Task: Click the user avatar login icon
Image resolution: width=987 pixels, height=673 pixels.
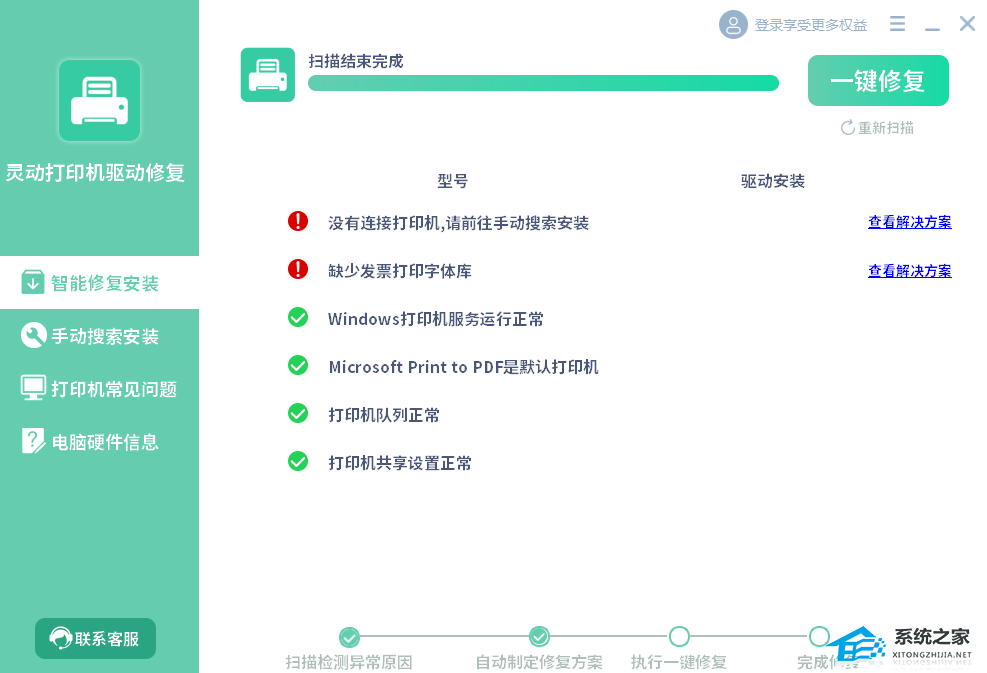Action: tap(733, 25)
